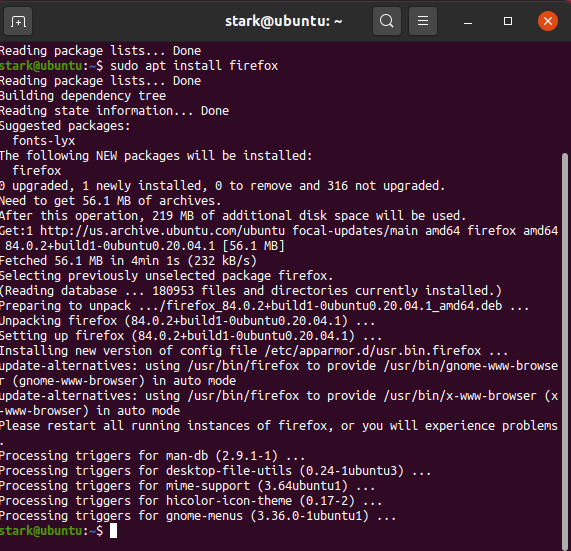Click 'Processing triggers for man-db' line
This screenshot has width=571, height=551.
pos(152,456)
